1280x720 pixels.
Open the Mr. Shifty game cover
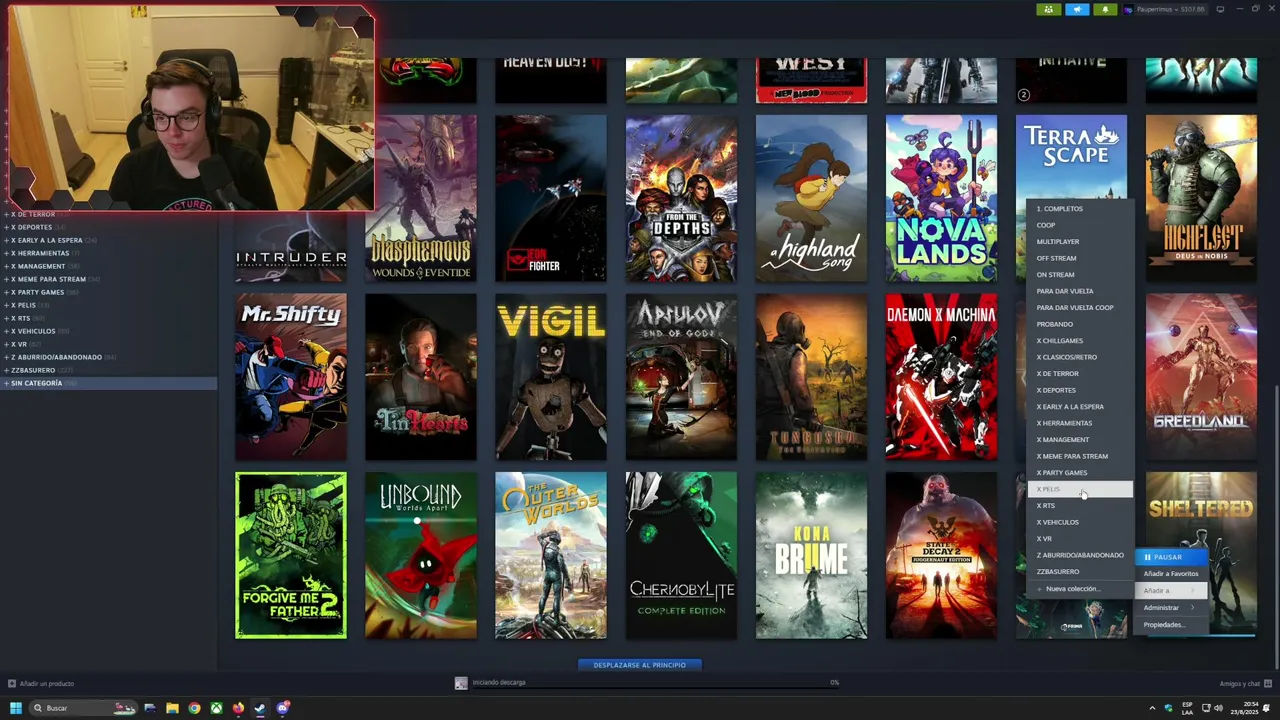pos(291,377)
